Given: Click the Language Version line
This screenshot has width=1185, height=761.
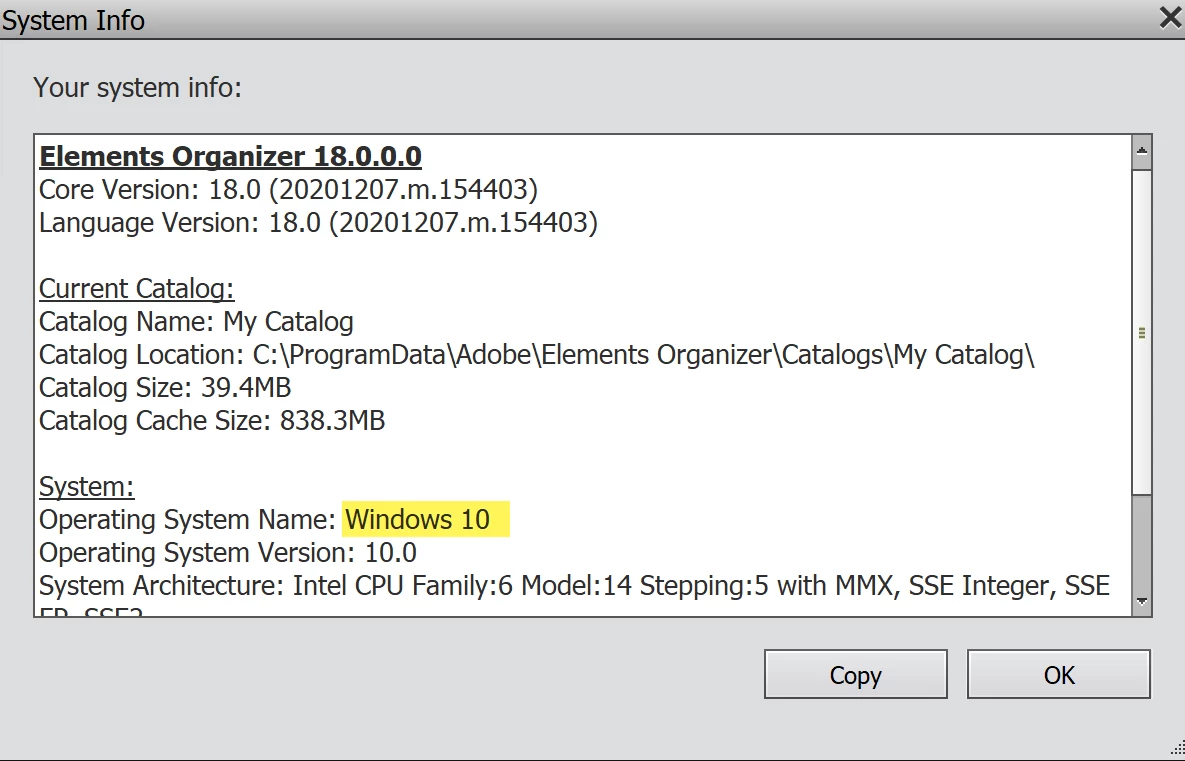Looking at the screenshot, I should coord(318,223).
